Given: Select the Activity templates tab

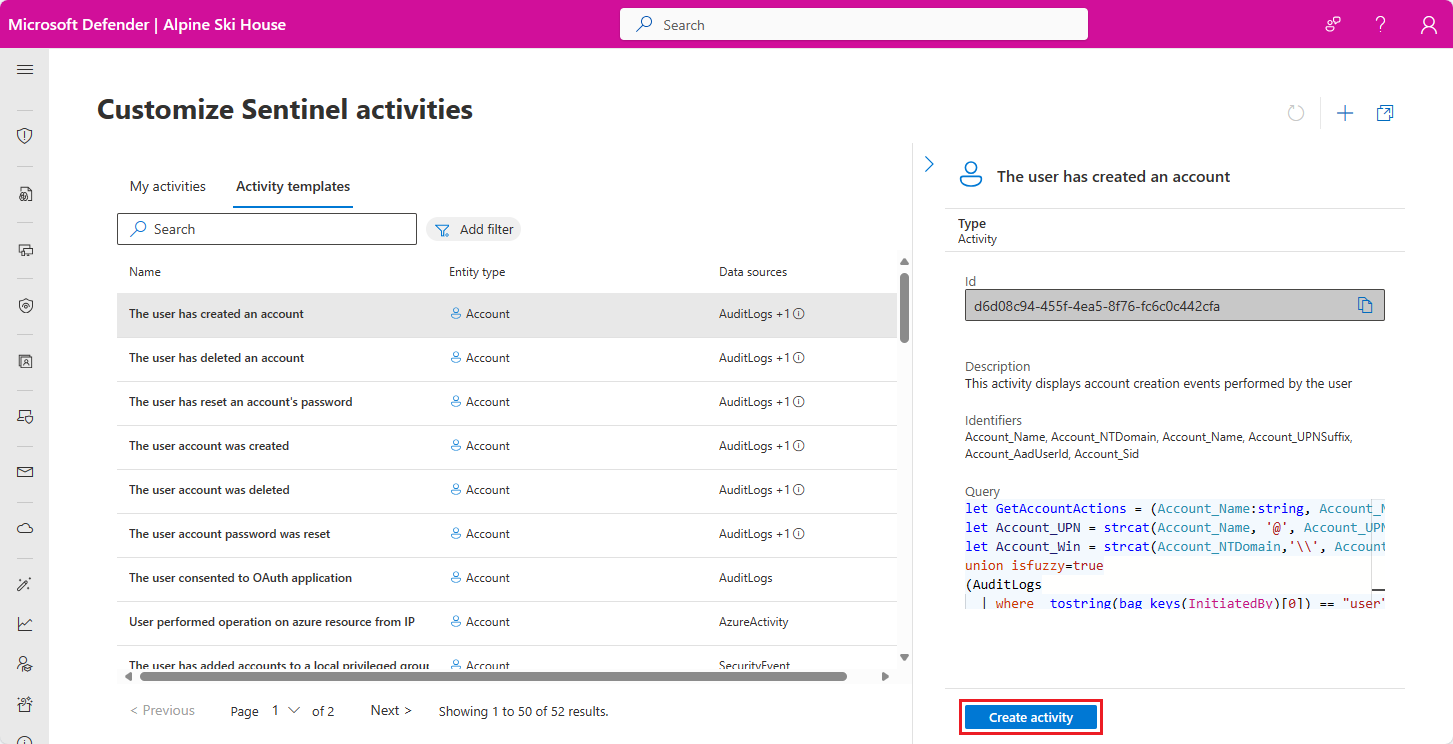Looking at the screenshot, I should pyautogui.click(x=293, y=186).
